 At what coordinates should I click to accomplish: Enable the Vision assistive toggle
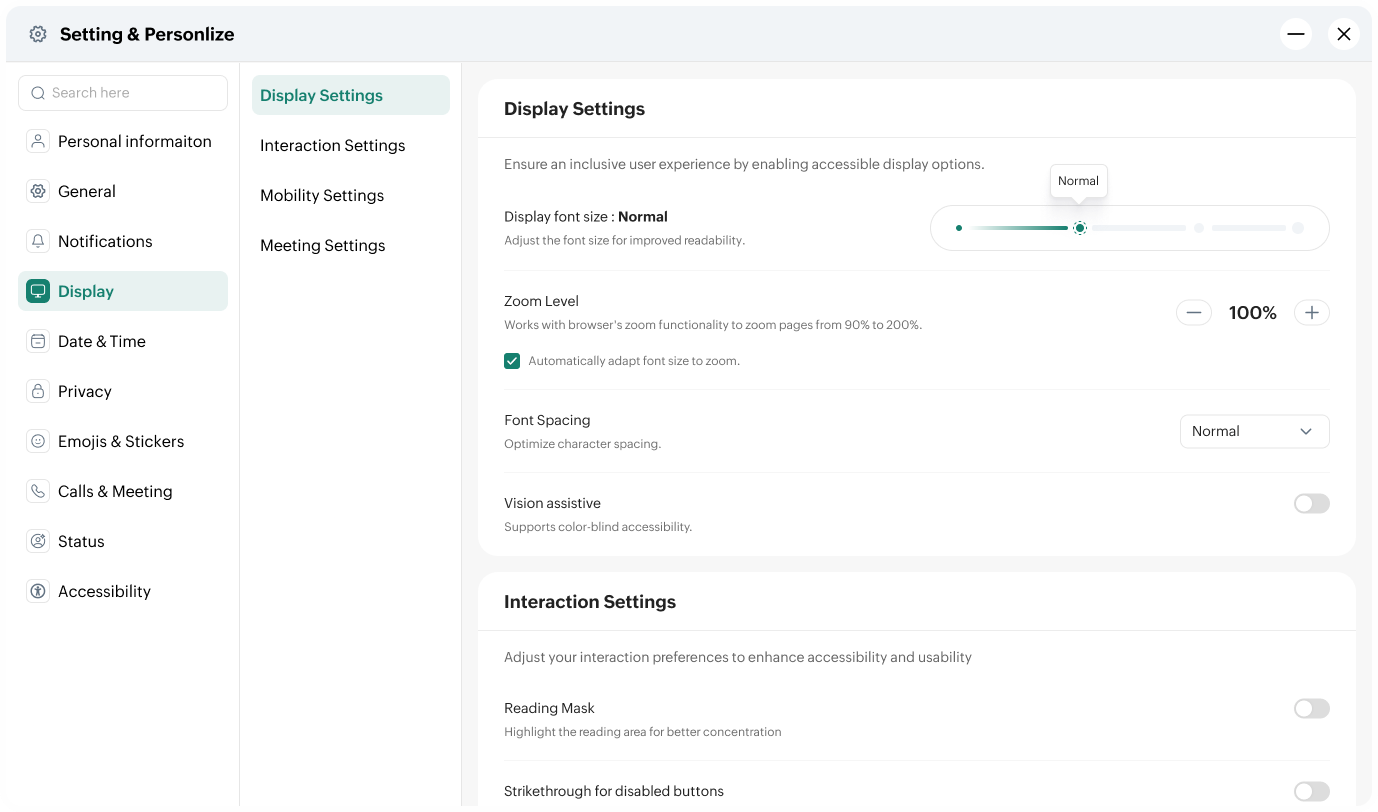(1312, 504)
